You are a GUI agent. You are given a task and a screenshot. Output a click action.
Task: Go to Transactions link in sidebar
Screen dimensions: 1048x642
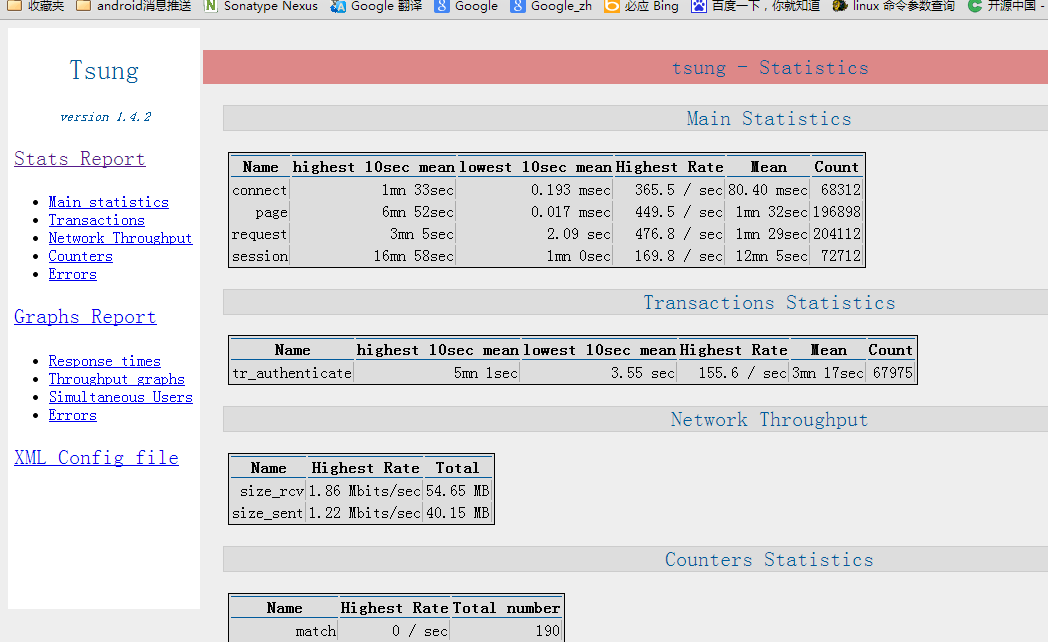click(x=96, y=220)
